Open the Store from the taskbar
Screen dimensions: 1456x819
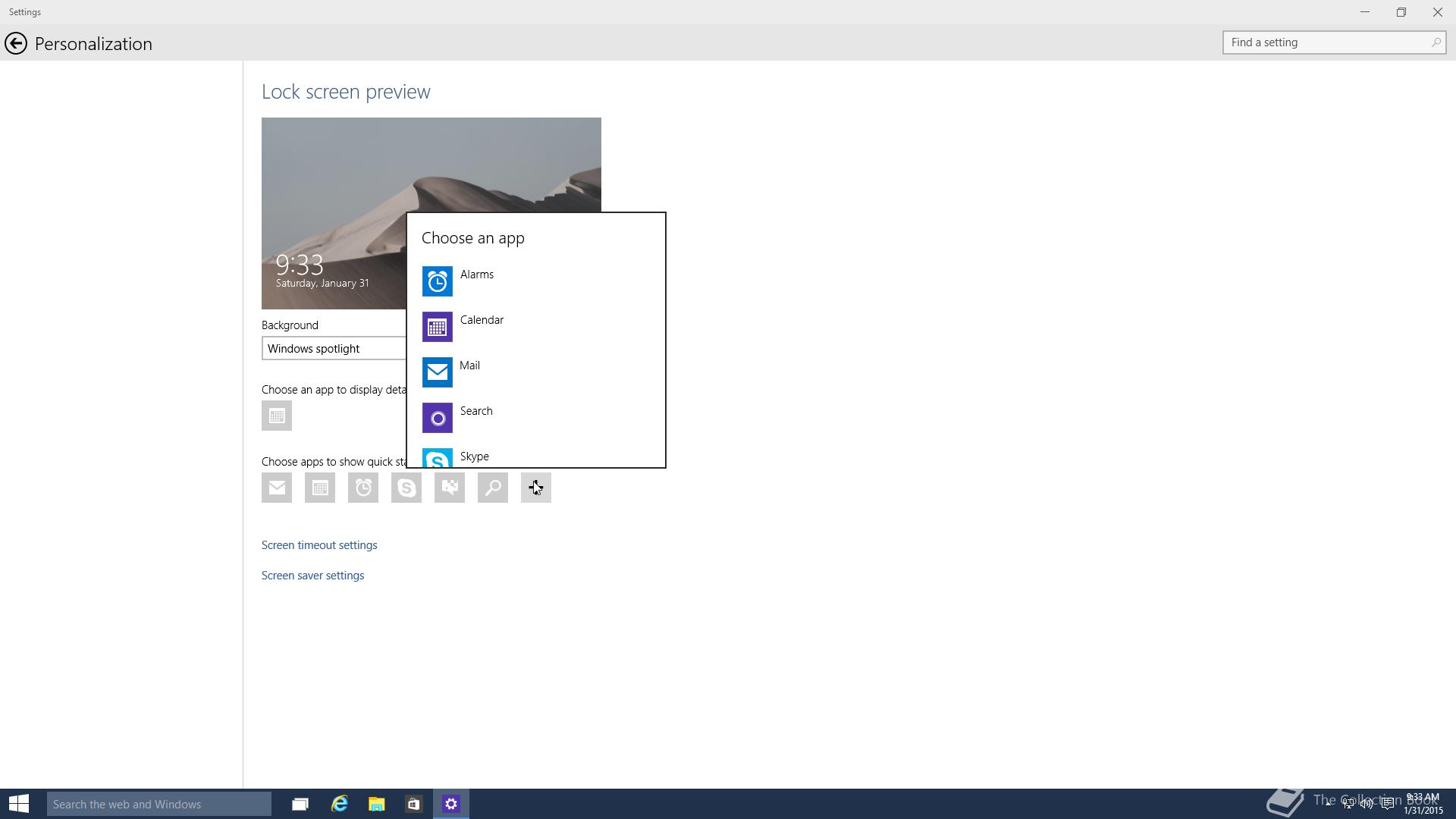(x=413, y=804)
